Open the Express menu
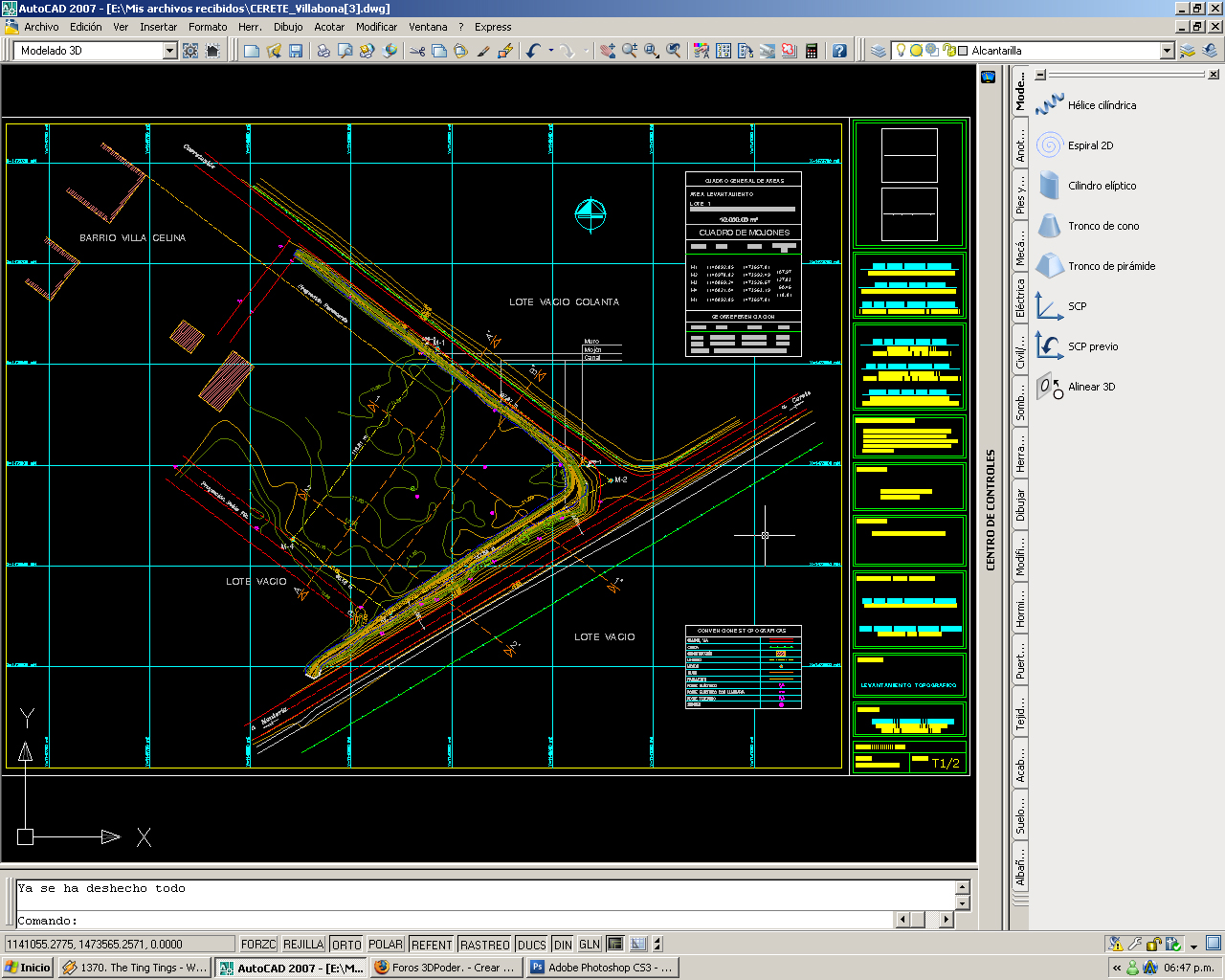Image resolution: width=1225 pixels, height=980 pixels. point(493,27)
